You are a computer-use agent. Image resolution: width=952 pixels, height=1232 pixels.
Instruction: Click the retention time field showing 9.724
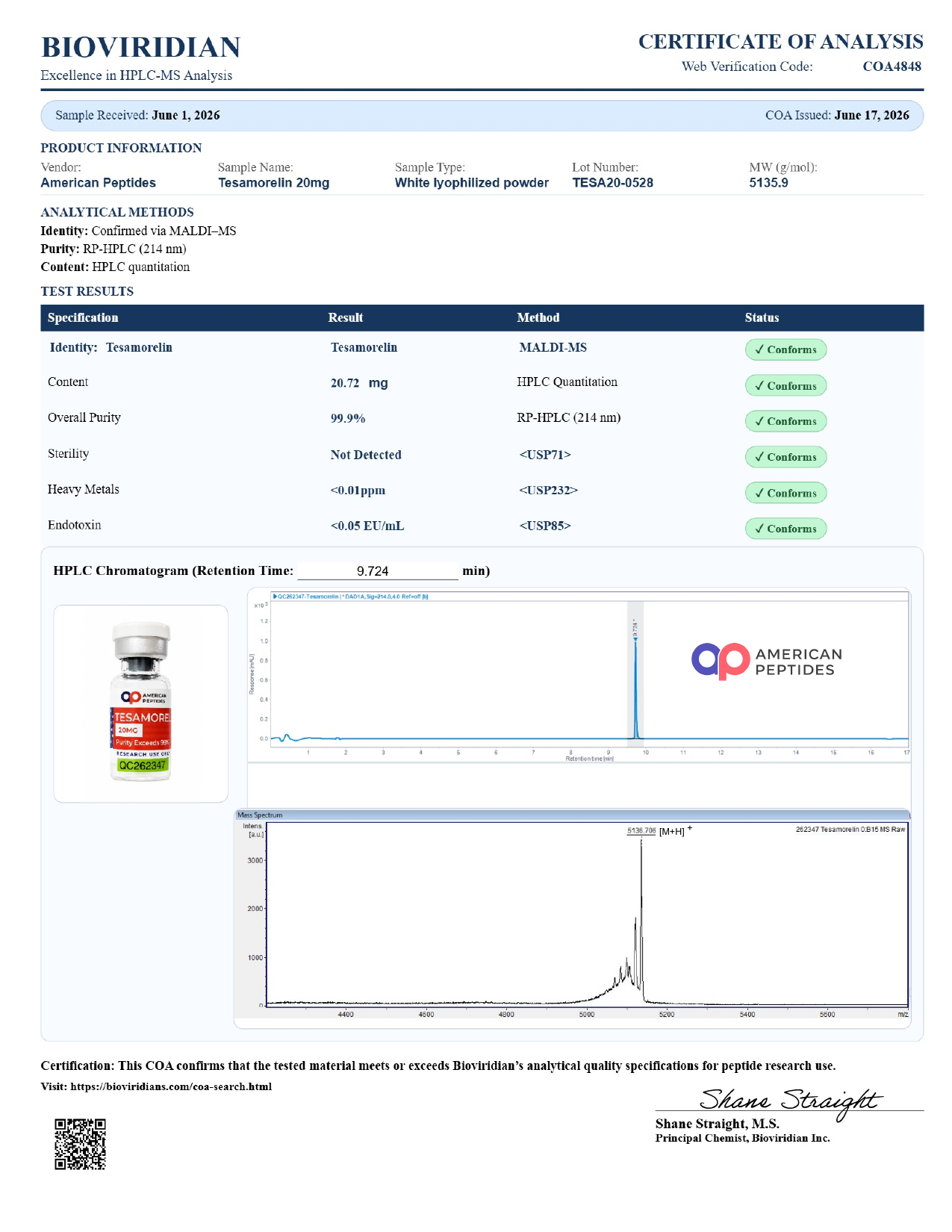(377, 571)
